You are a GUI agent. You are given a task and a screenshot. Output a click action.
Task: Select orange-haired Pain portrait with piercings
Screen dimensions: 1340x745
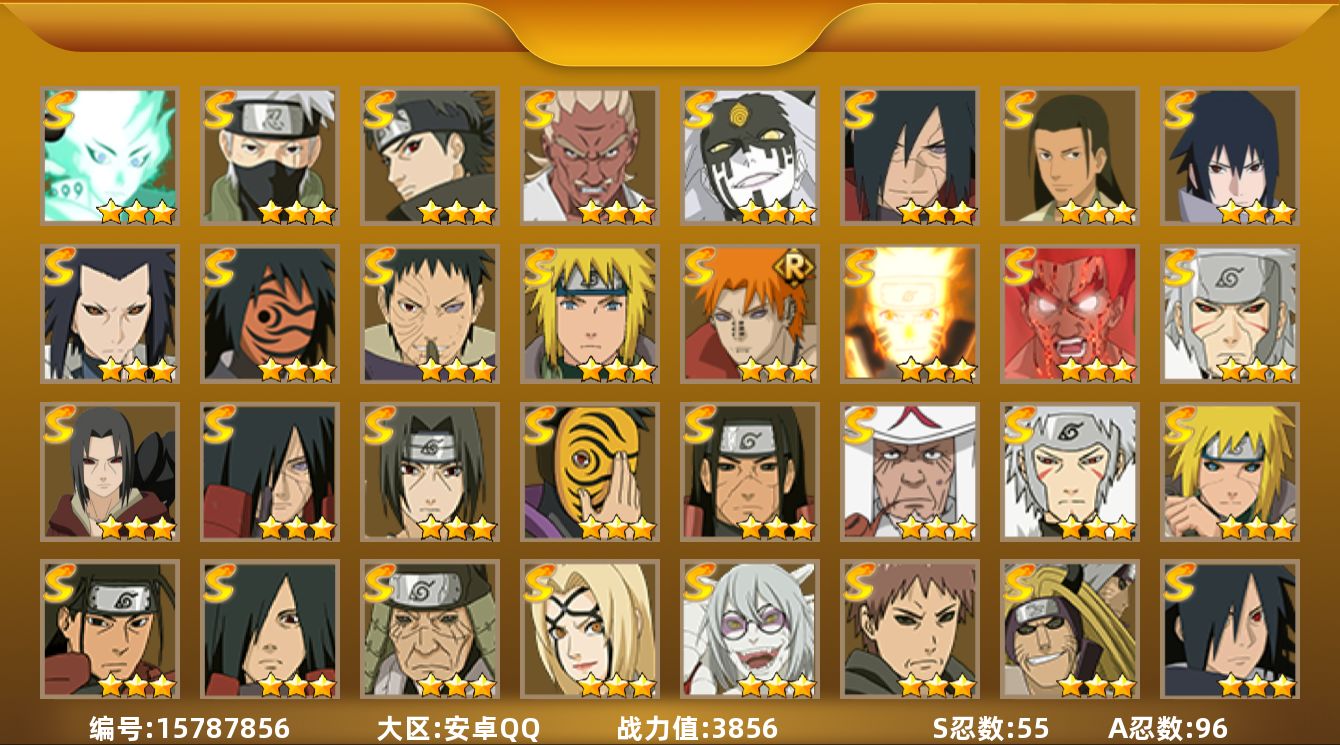[750, 314]
